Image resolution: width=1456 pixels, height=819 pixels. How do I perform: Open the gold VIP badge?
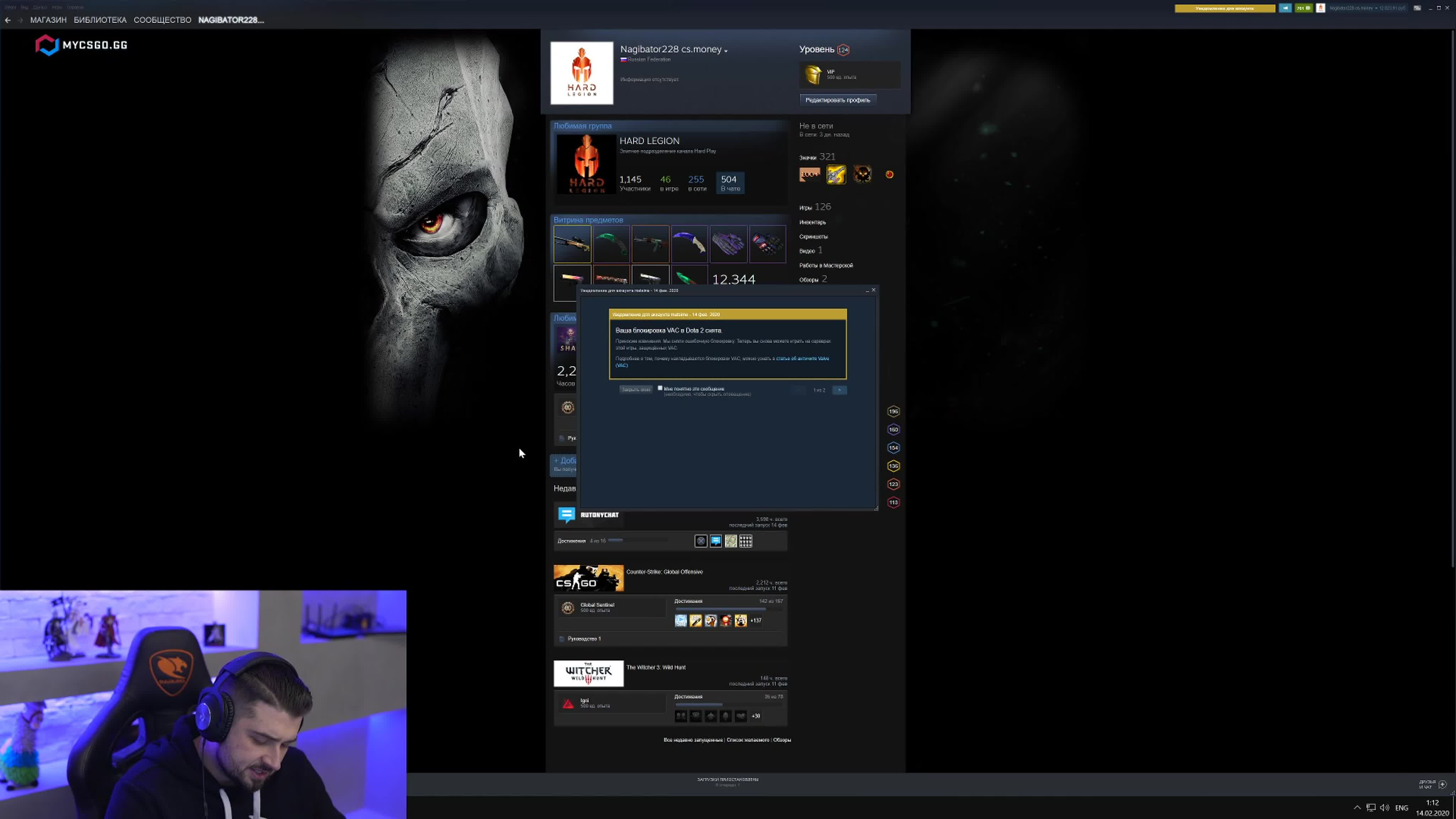click(x=813, y=75)
